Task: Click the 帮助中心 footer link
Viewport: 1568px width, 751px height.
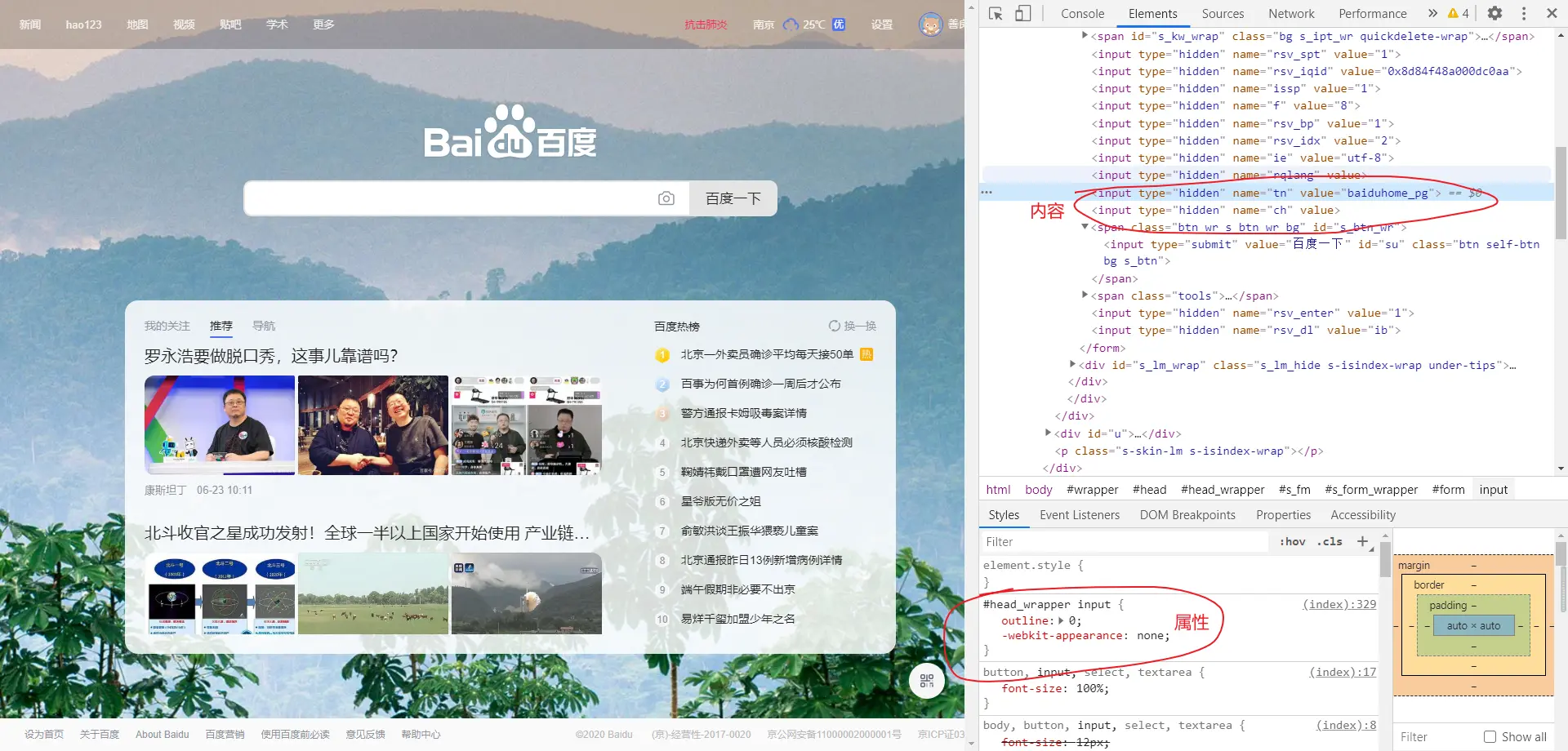Action: (421, 735)
